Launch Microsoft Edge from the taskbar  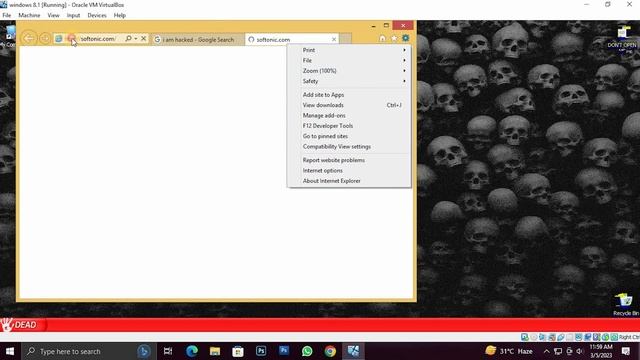pyautogui.click(x=192, y=351)
